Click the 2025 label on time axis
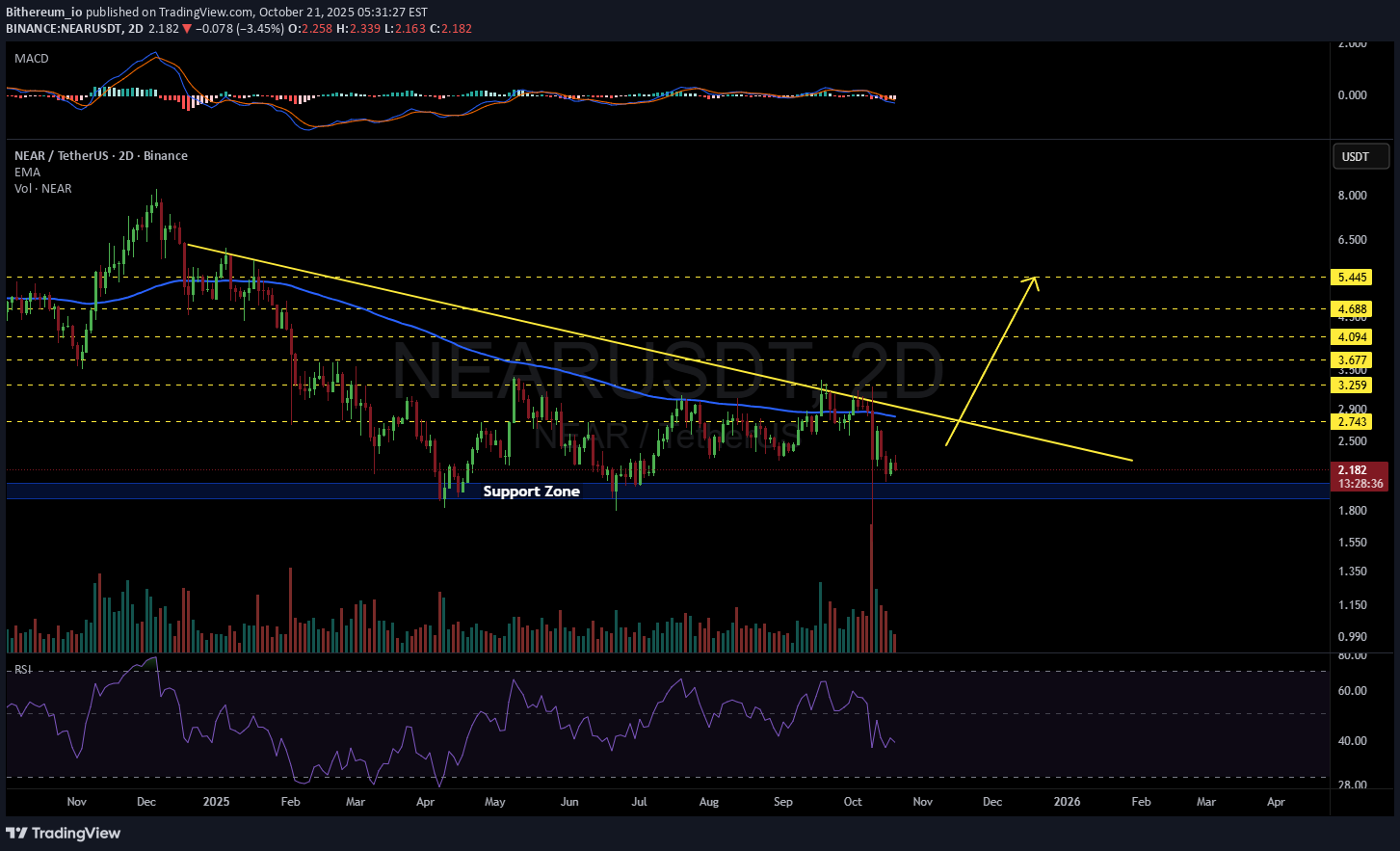Image resolution: width=1400 pixels, height=851 pixels. [x=216, y=802]
